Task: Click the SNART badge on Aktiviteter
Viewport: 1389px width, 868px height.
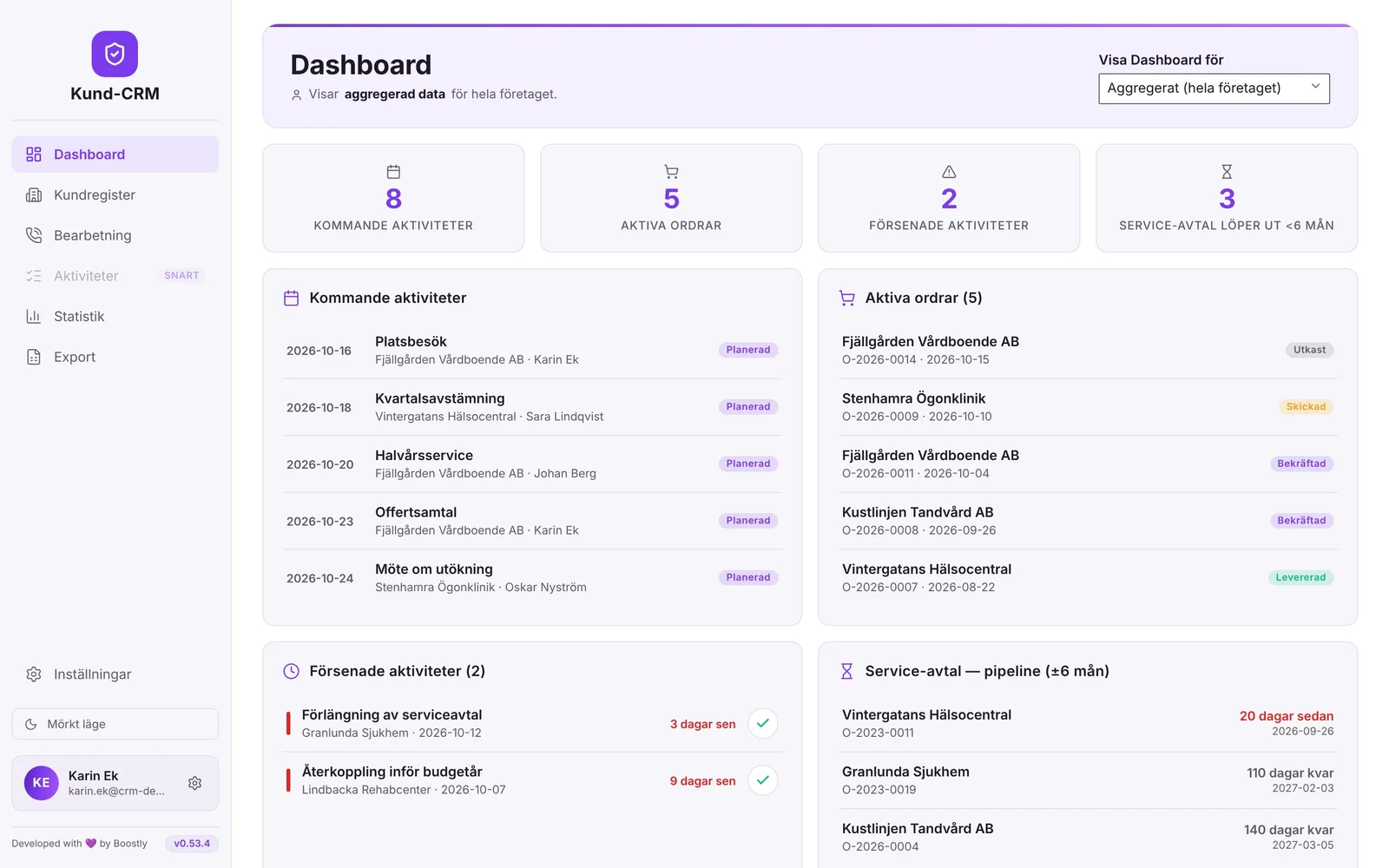Action: click(x=181, y=276)
